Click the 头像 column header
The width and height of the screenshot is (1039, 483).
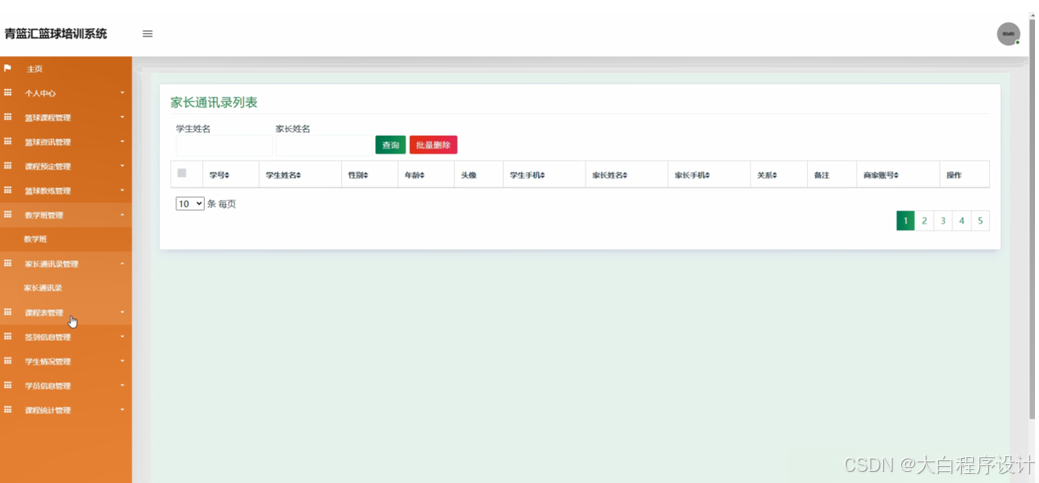click(x=468, y=176)
